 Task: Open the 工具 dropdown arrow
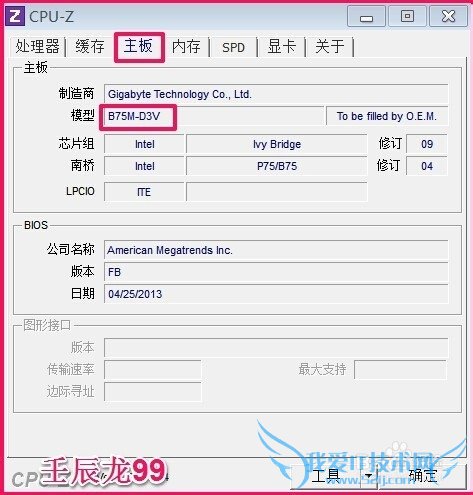point(368,476)
